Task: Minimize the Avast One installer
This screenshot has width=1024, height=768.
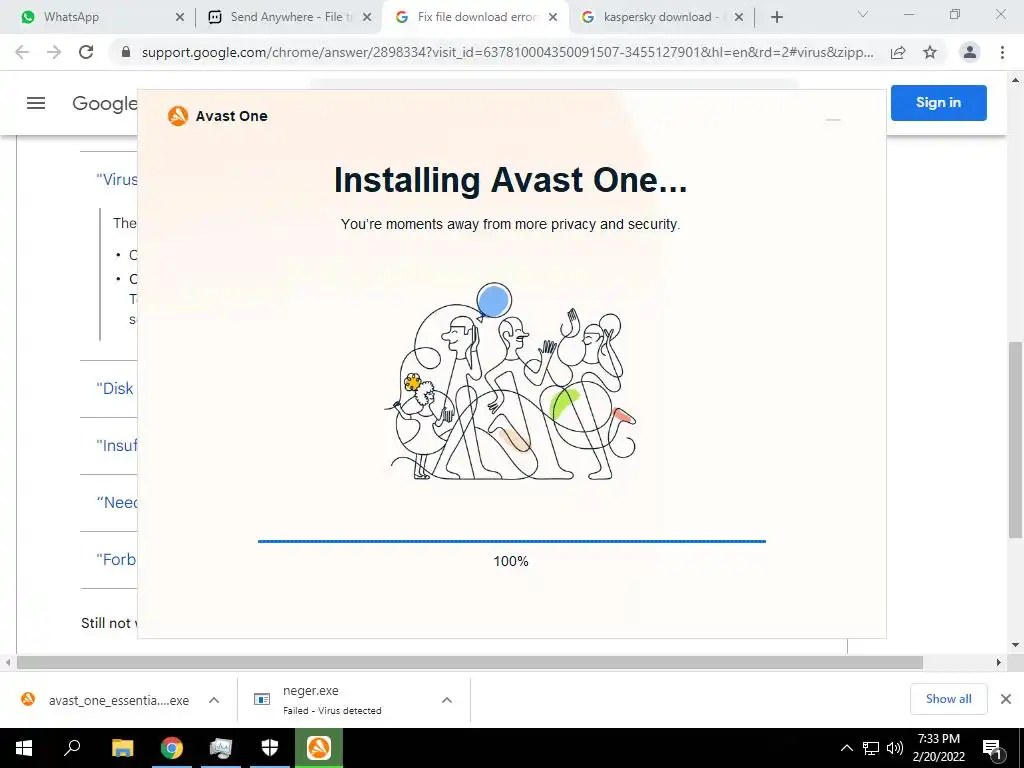Action: click(833, 120)
